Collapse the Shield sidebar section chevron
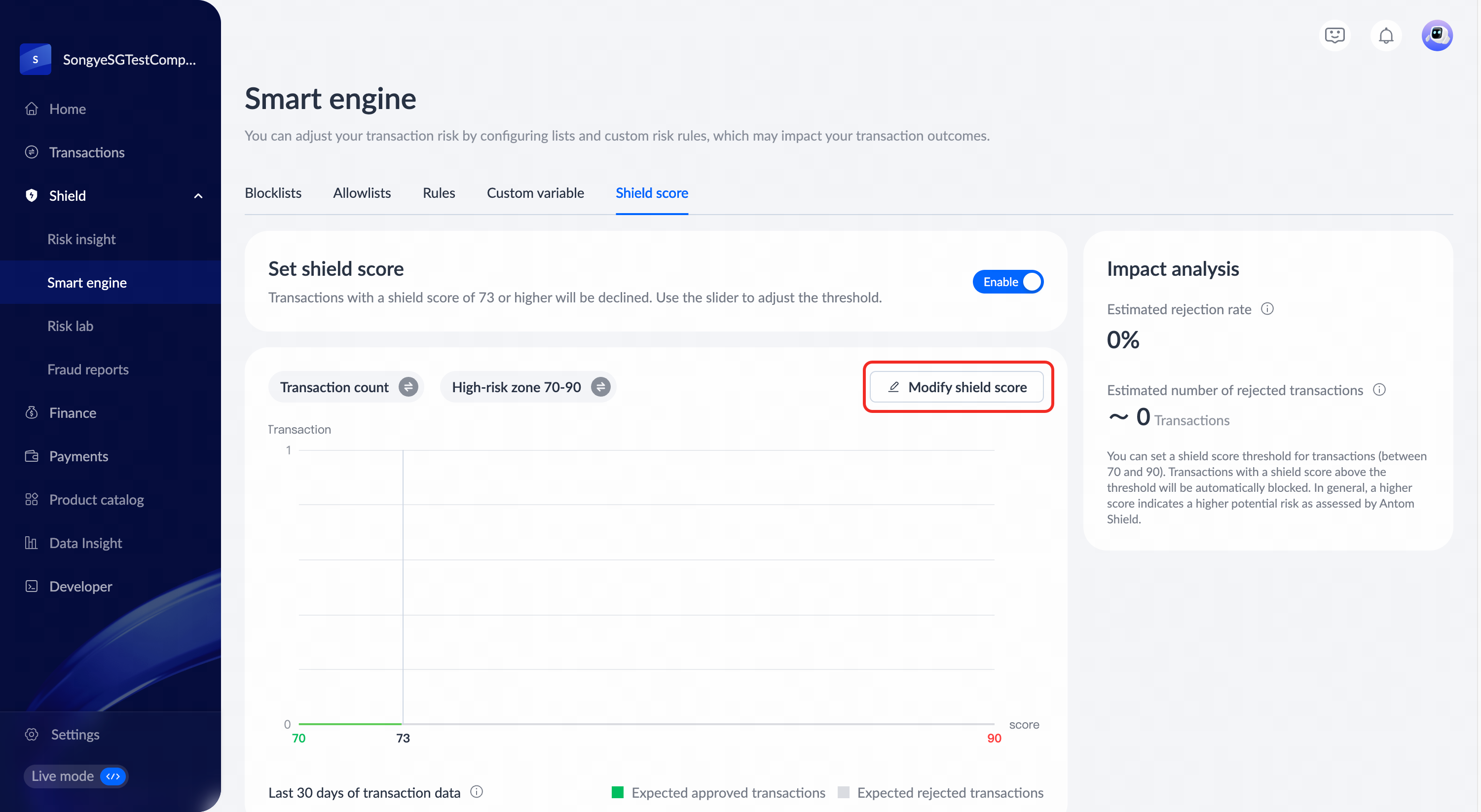The height and width of the screenshot is (812, 1481). [198, 196]
